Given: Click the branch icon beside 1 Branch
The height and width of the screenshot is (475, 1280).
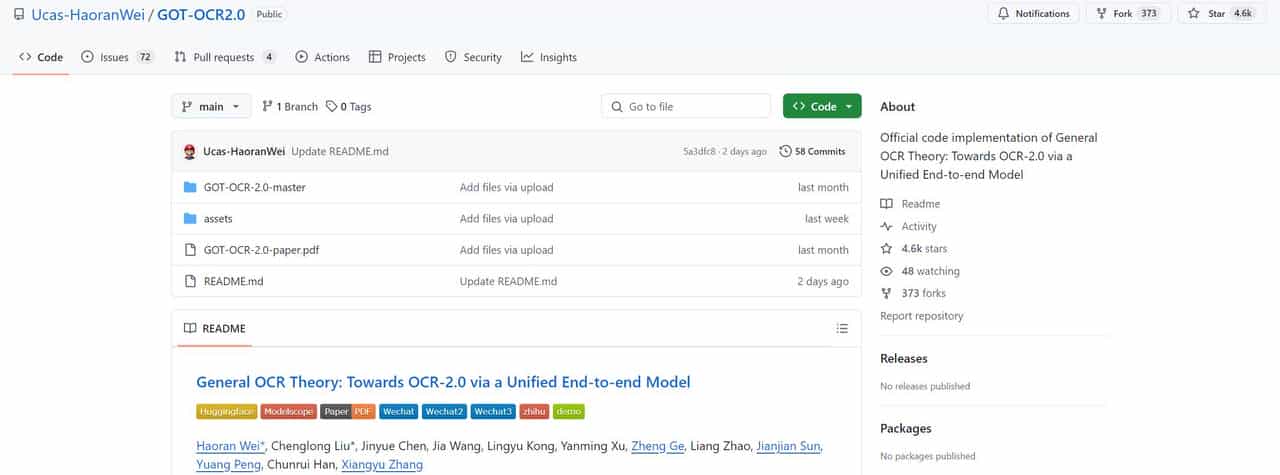Looking at the screenshot, I should 267,106.
